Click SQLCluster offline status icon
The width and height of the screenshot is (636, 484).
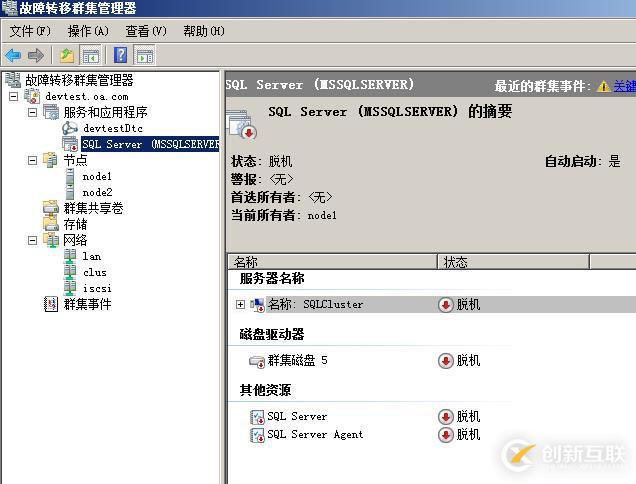click(445, 305)
